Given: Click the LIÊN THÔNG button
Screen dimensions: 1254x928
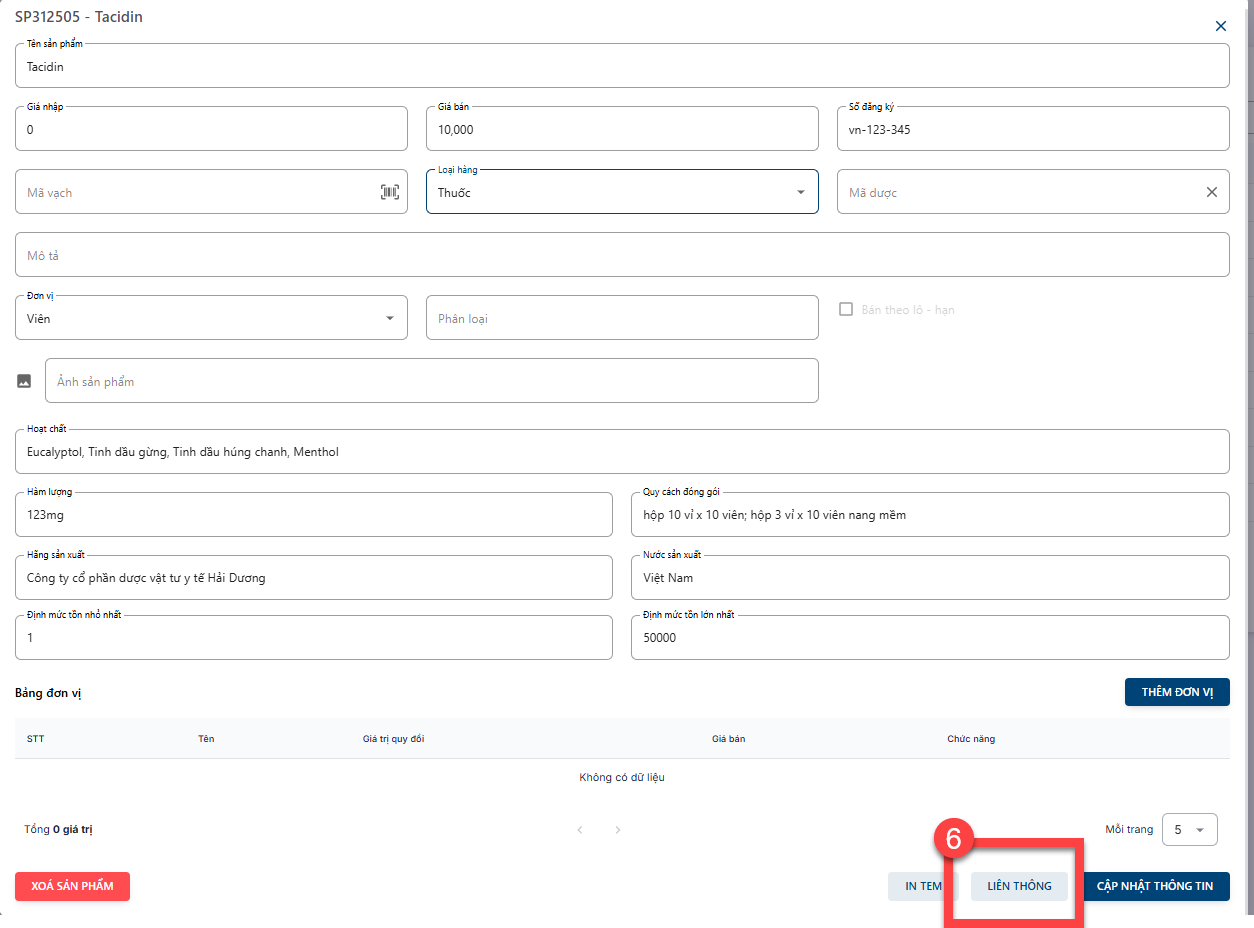Looking at the screenshot, I should [1018, 886].
